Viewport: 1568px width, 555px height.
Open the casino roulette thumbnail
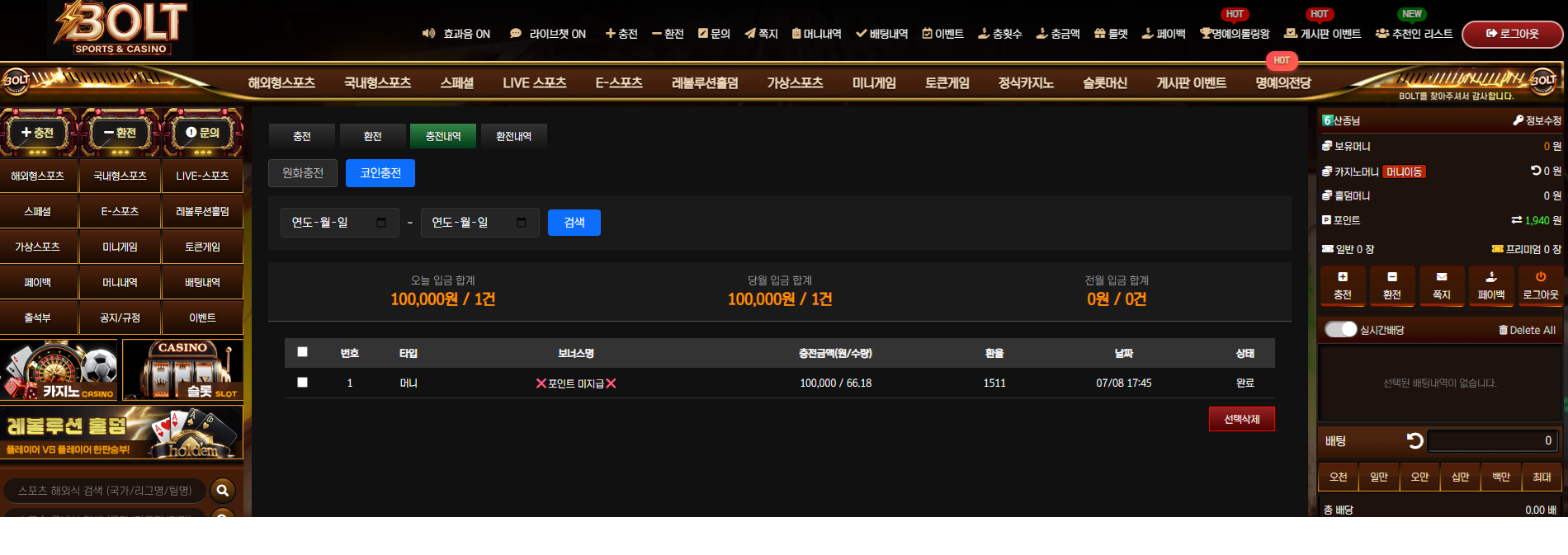(59, 370)
